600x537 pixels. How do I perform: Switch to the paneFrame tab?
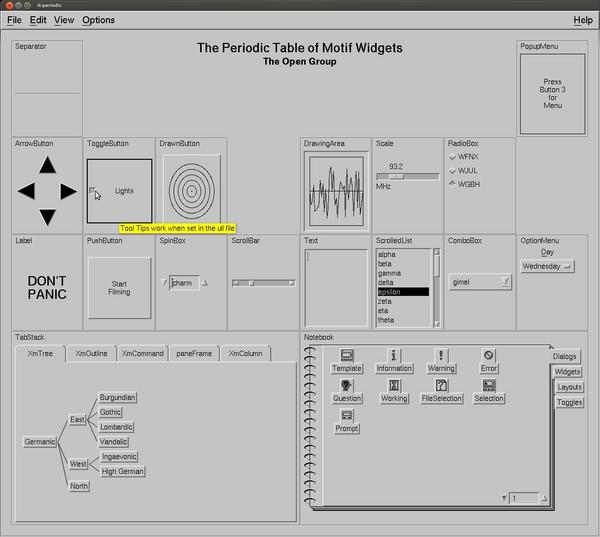(194, 353)
